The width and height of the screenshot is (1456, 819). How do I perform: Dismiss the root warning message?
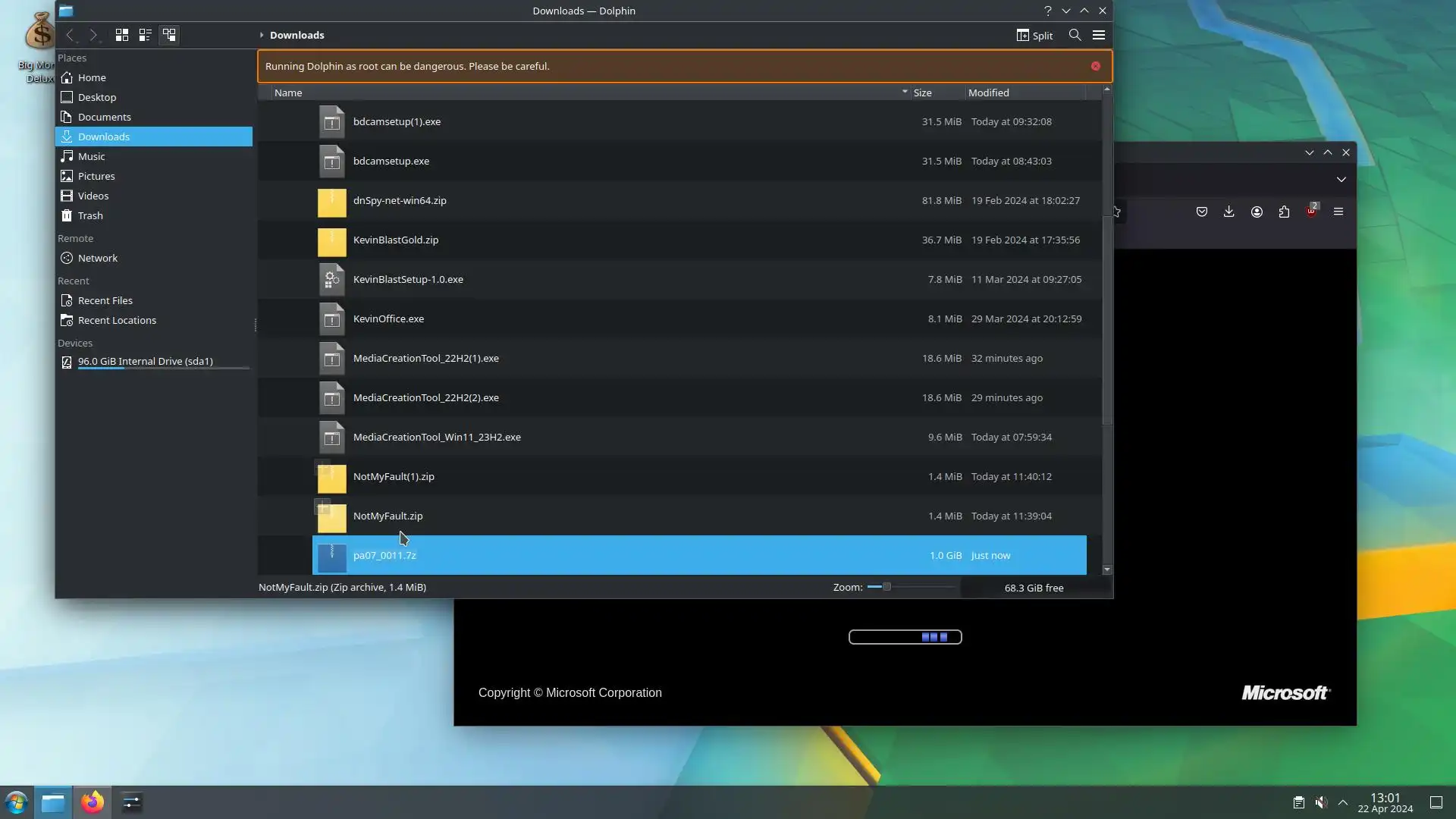point(1096,66)
